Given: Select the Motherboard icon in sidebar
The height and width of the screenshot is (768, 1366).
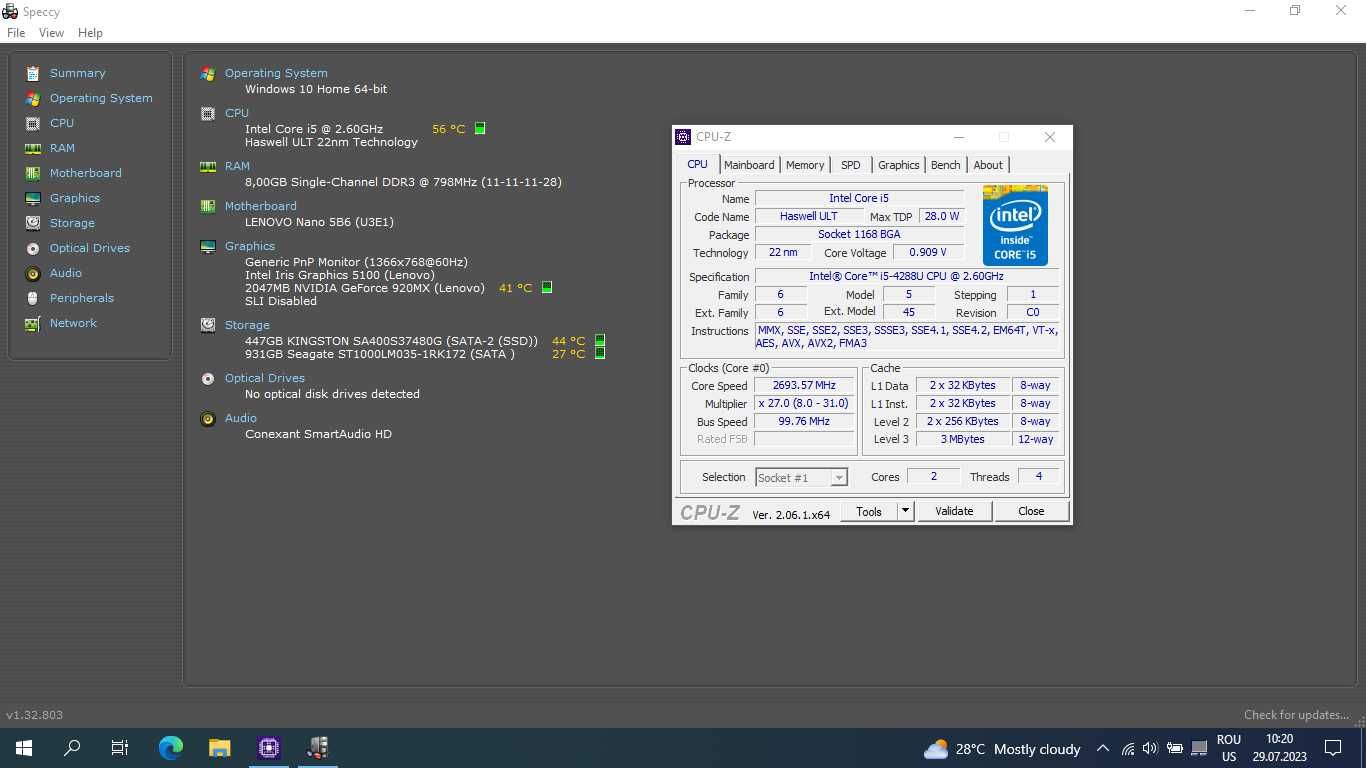Looking at the screenshot, I should click(x=33, y=173).
